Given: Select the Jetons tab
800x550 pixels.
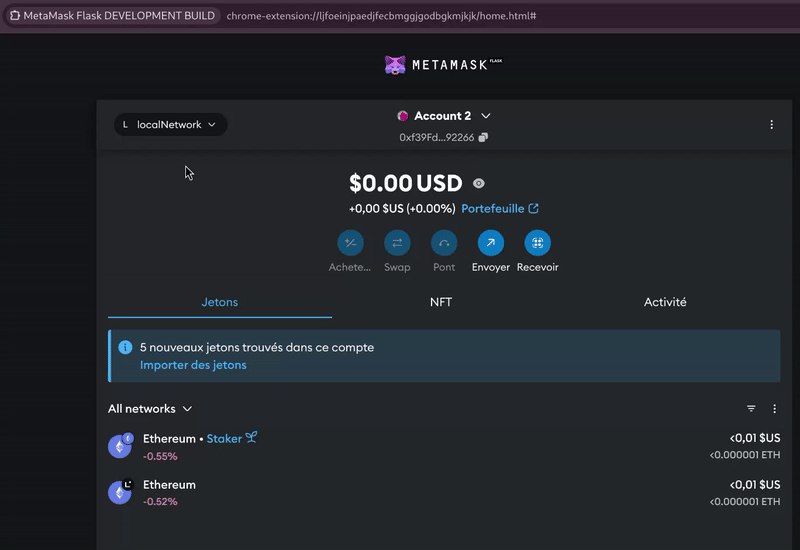Looking at the screenshot, I should point(220,302).
